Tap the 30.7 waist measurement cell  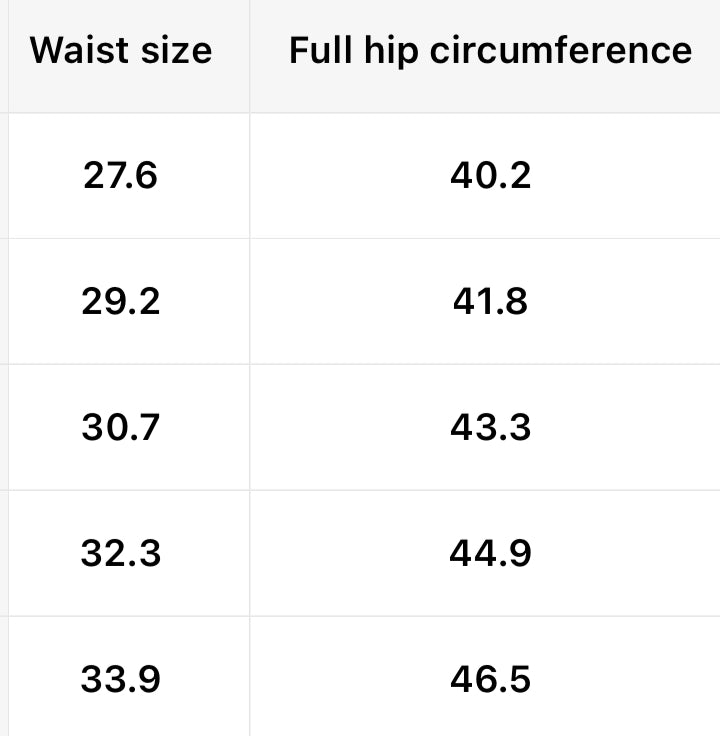pyautogui.click(x=120, y=428)
